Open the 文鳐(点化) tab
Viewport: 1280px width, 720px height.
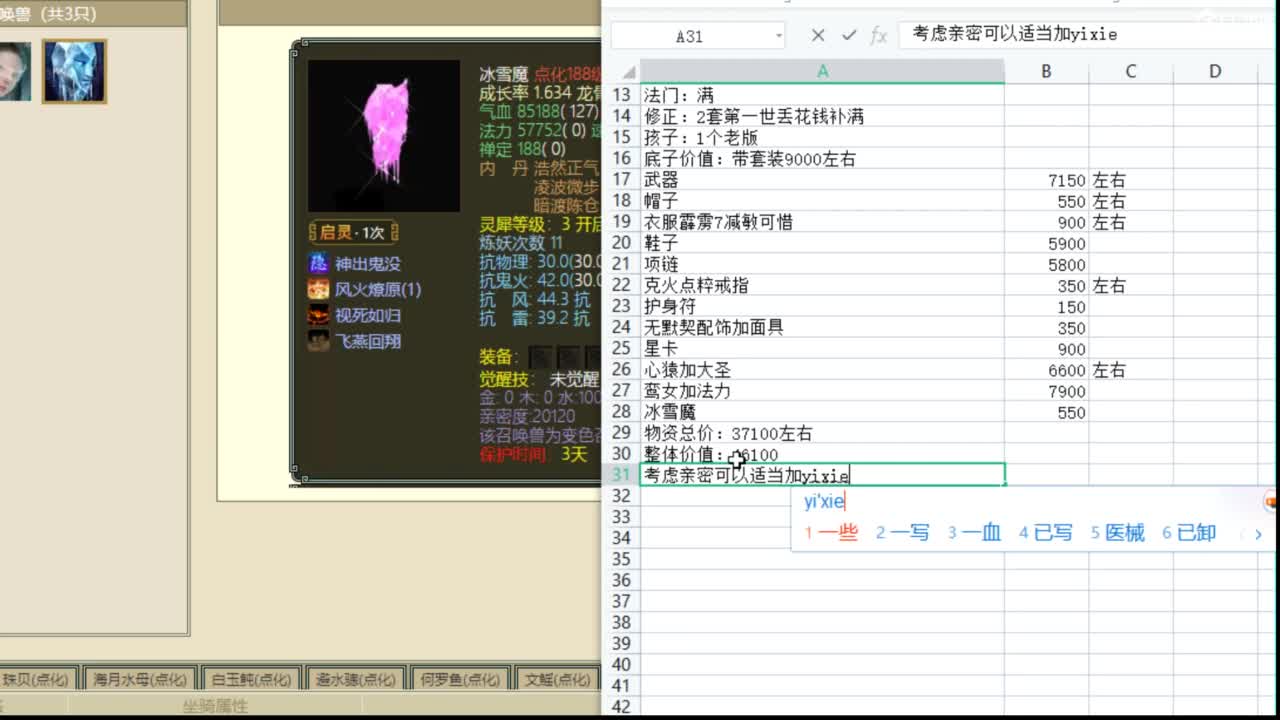[557, 679]
